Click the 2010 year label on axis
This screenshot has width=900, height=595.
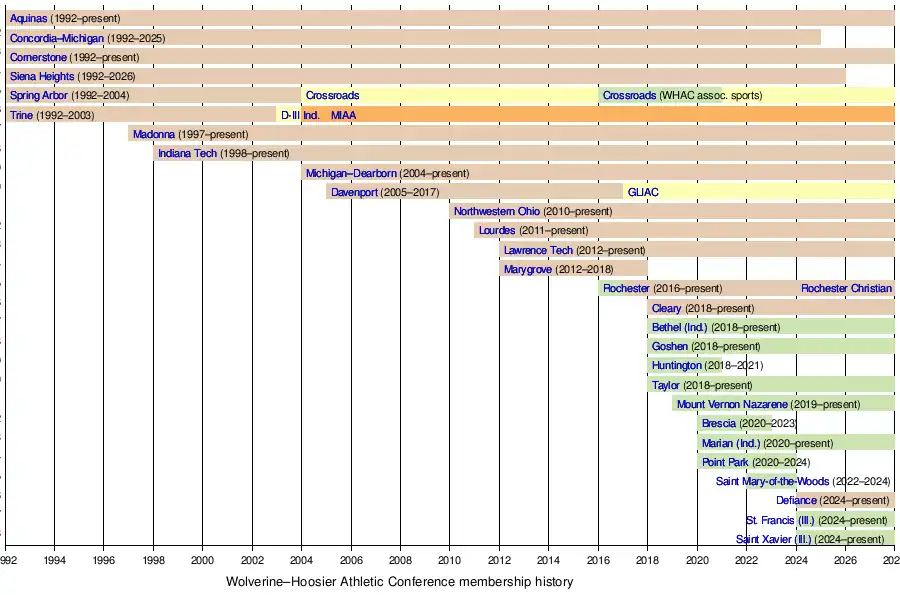click(x=449, y=561)
